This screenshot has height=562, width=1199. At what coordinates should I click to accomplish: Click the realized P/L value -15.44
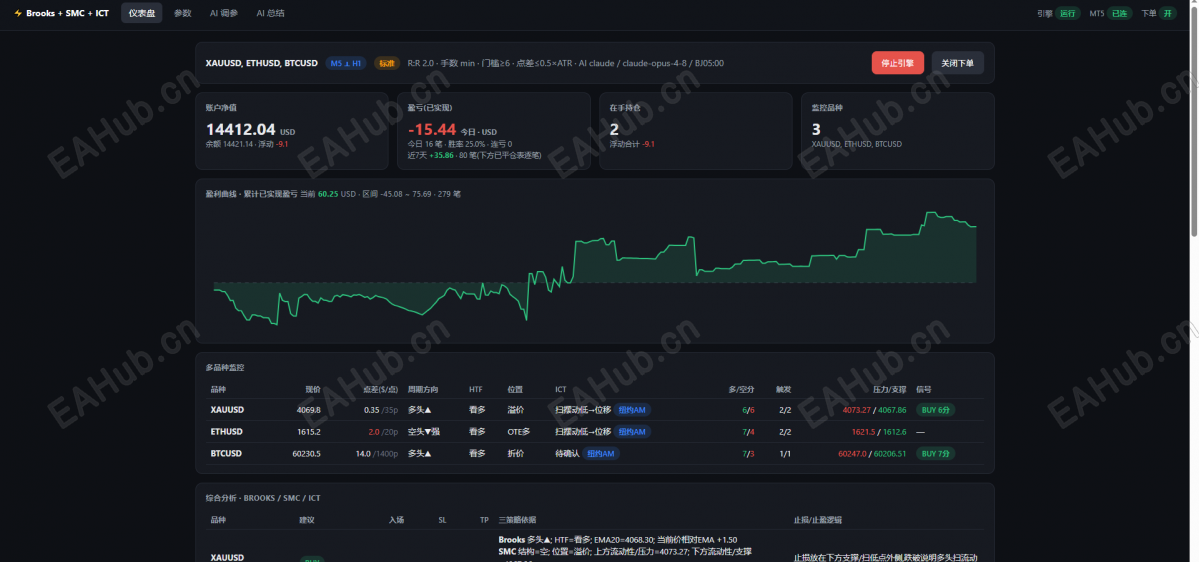pyautogui.click(x=432, y=130)
